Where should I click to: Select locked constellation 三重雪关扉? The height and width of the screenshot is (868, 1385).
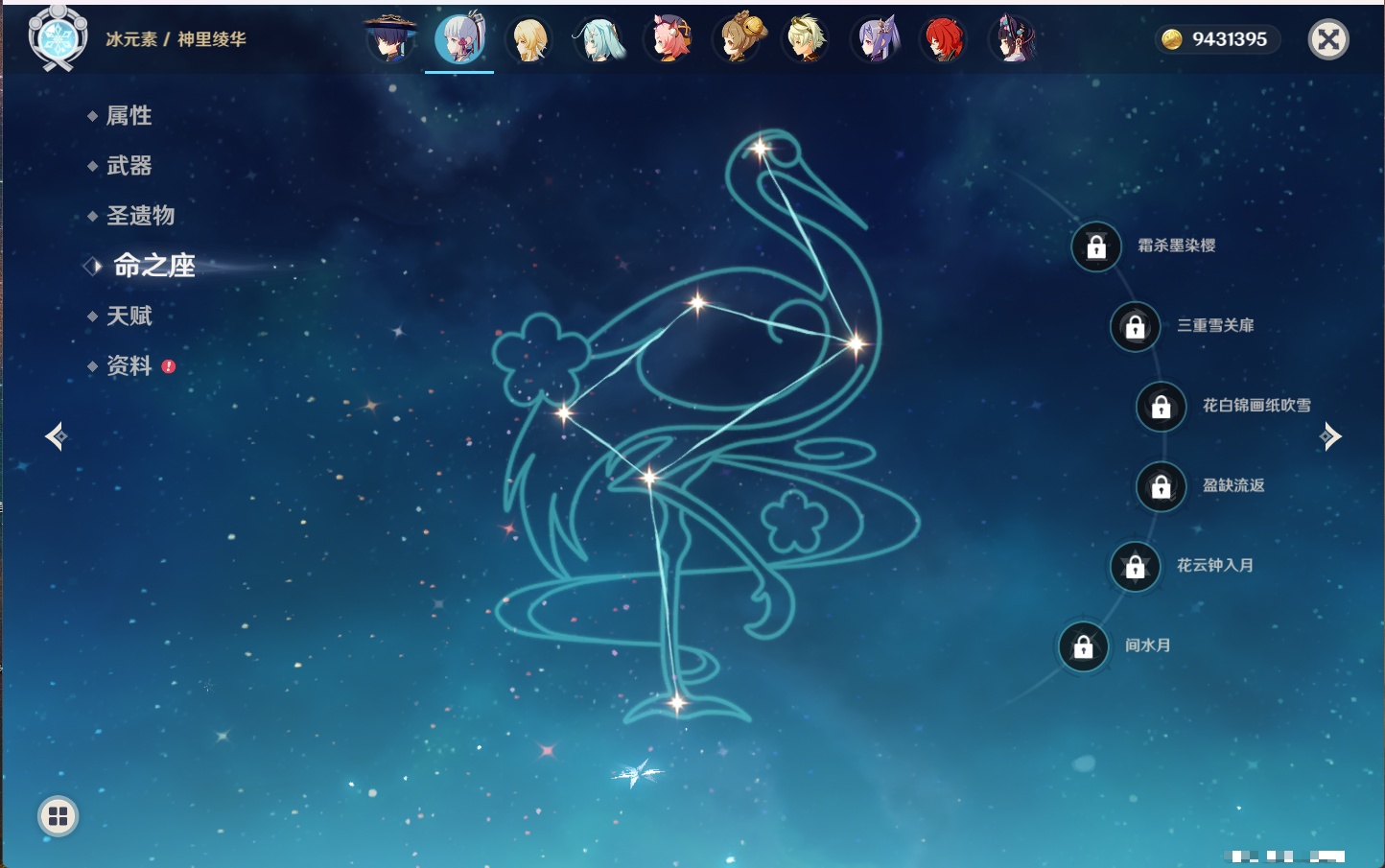[x=1136, y=327]
